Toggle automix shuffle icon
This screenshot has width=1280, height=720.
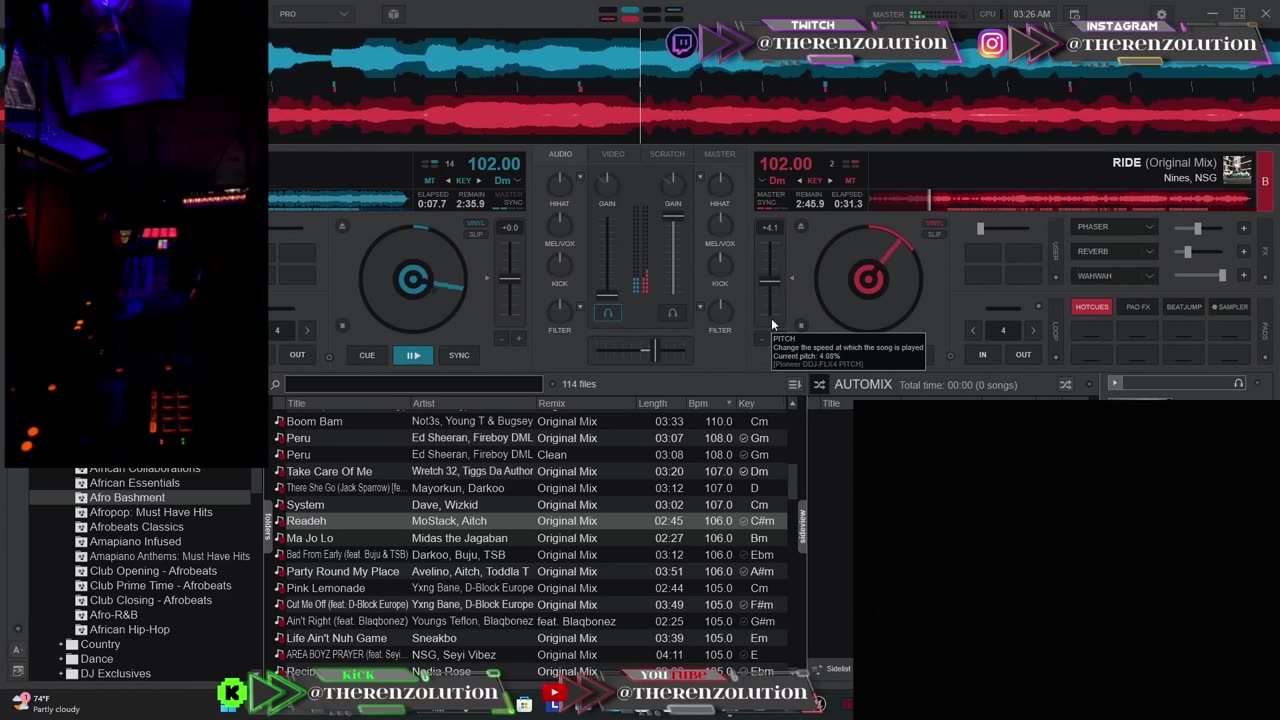coord(819,384)
